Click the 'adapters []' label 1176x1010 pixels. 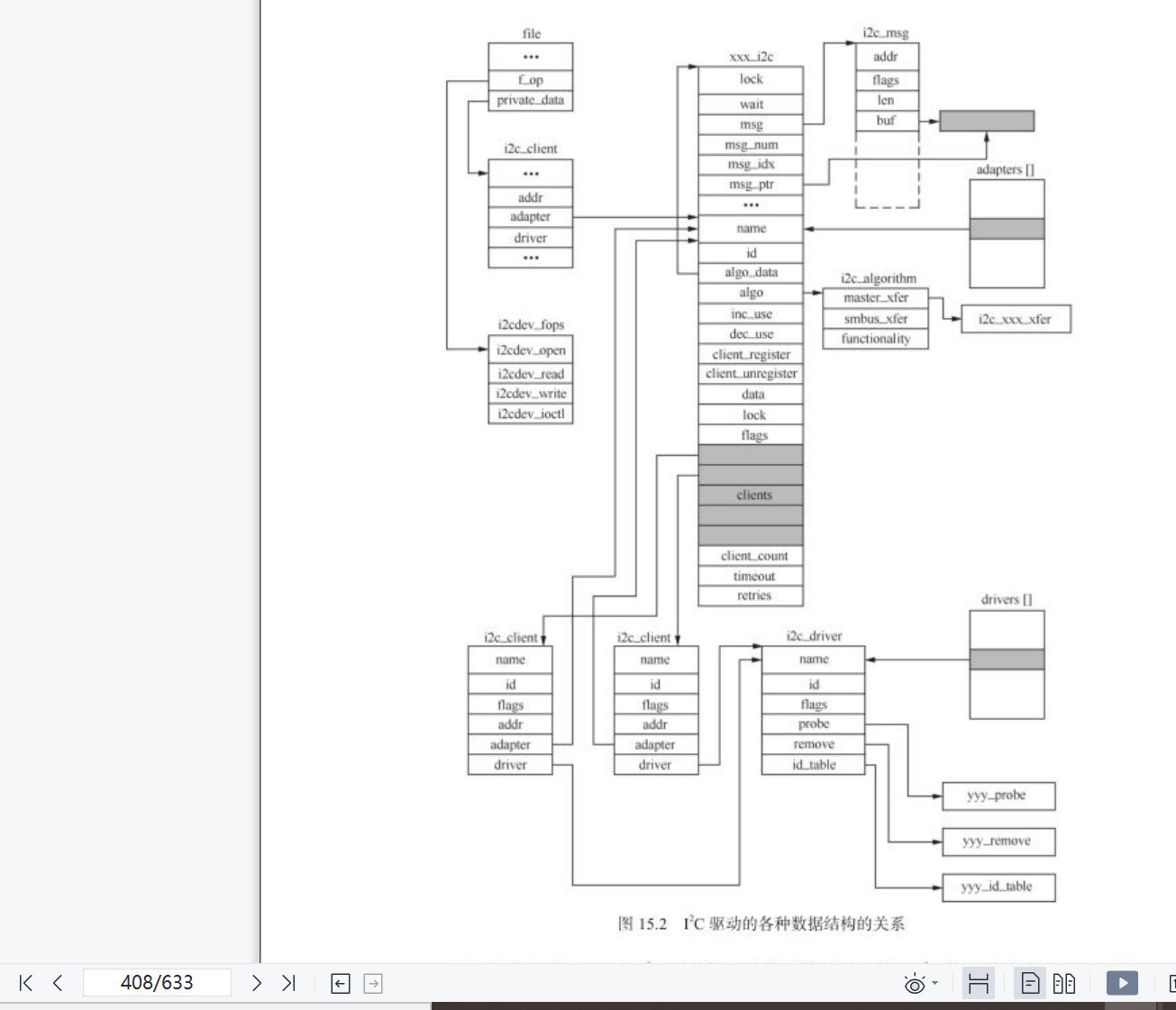tap(1006, 169)
